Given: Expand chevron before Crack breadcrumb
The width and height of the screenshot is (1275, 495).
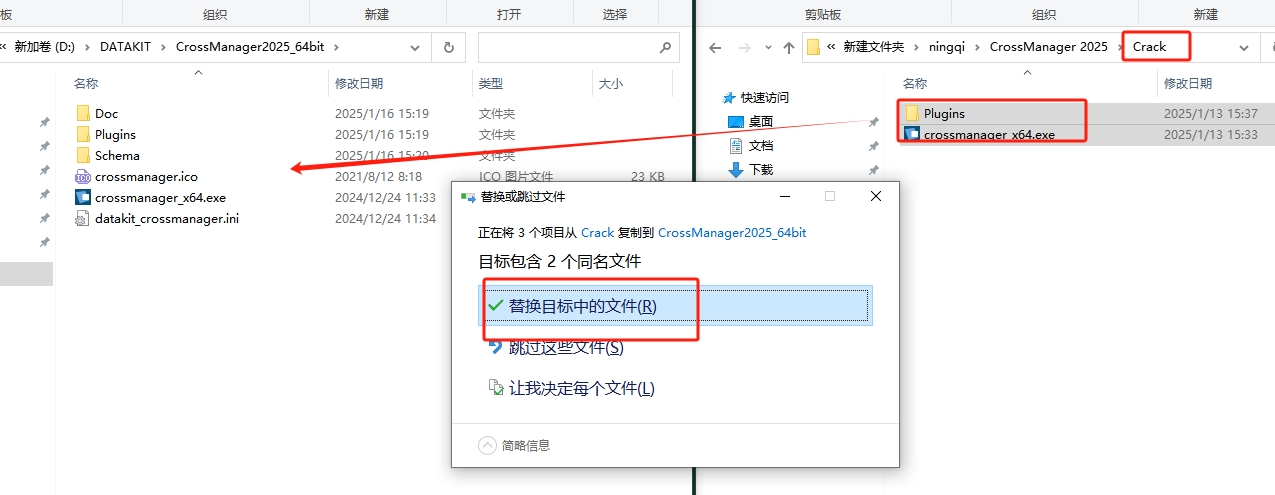Looking at the screenshot, I should point(1120,47).
